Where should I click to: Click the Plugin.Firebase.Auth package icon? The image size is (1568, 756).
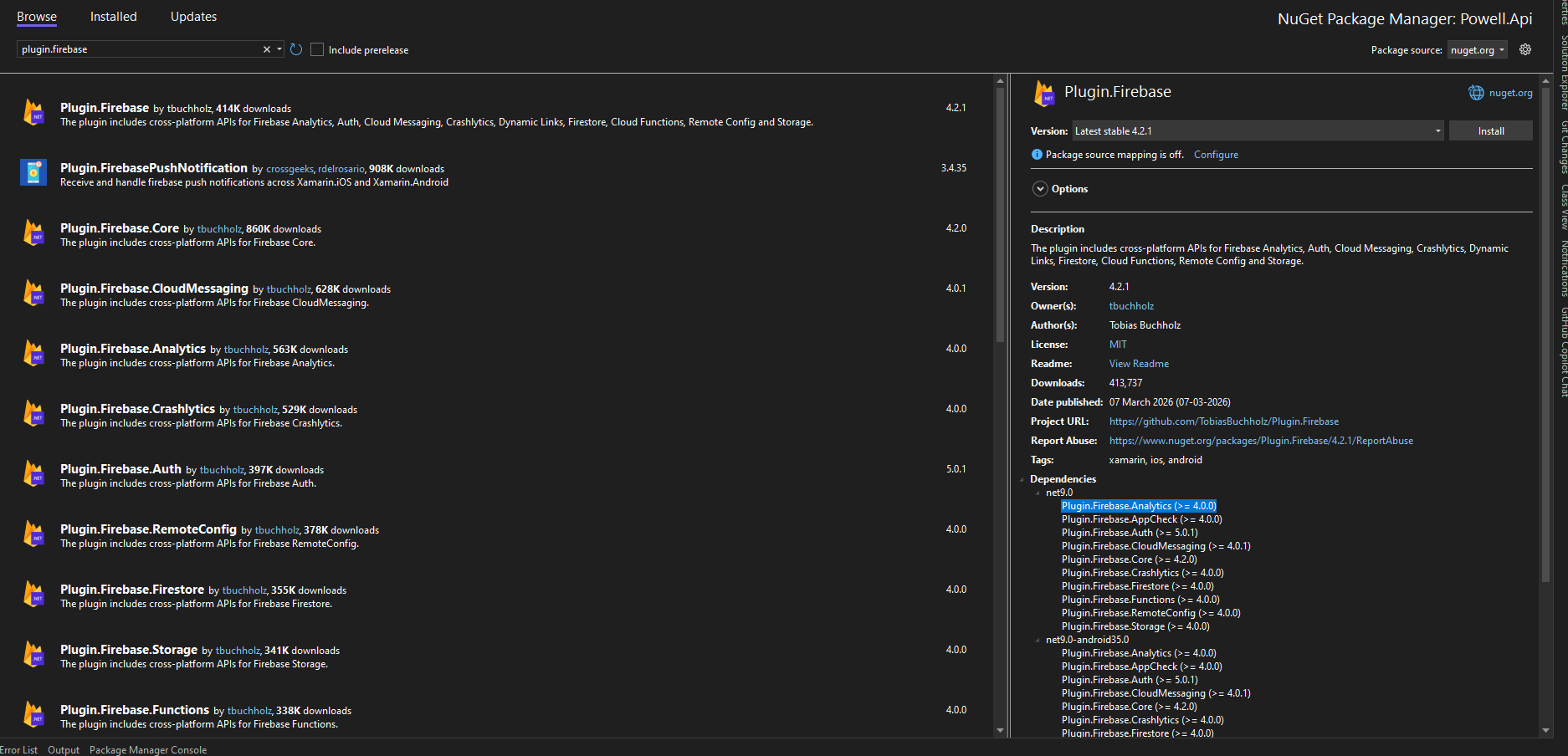pos(33,473)
